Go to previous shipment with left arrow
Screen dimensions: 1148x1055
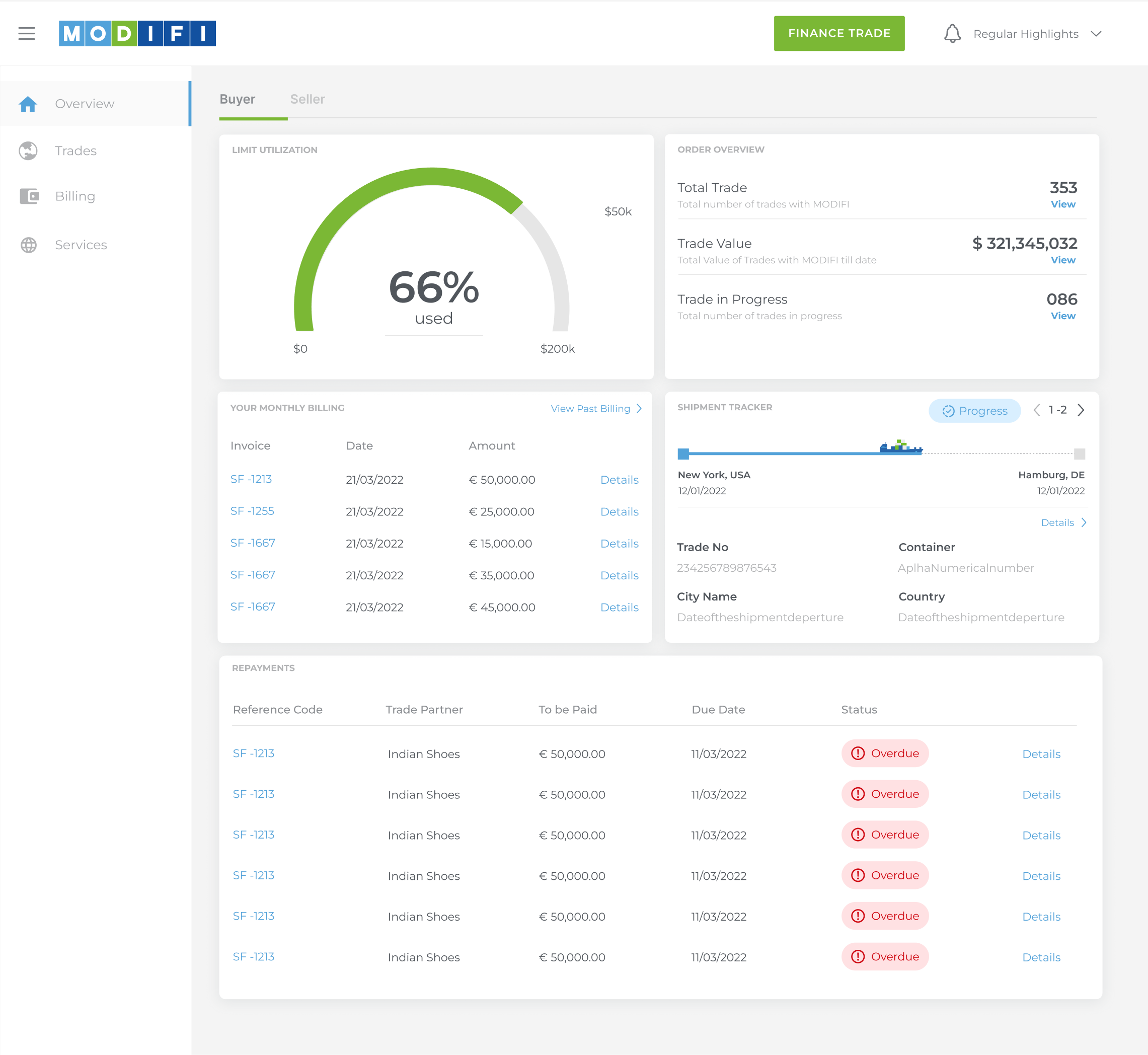(x=1036, y=410)
